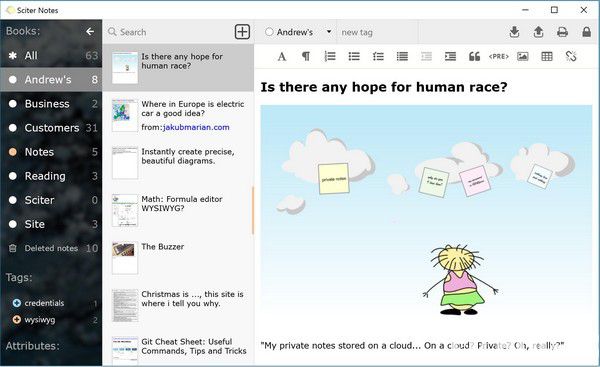This screenshot has height=367, width=600.
Task: Add a new note with the plus button
Action: (x=242, y=32)
